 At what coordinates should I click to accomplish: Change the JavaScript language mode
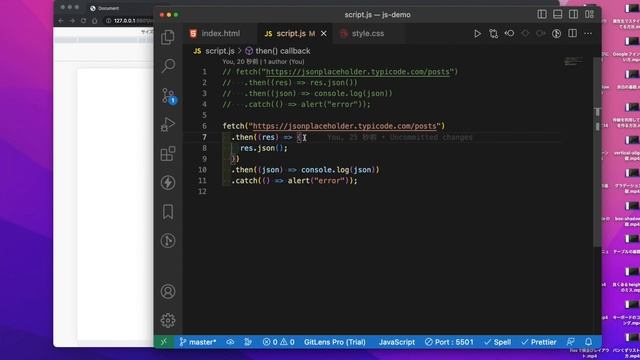click(x=396, y=342)
